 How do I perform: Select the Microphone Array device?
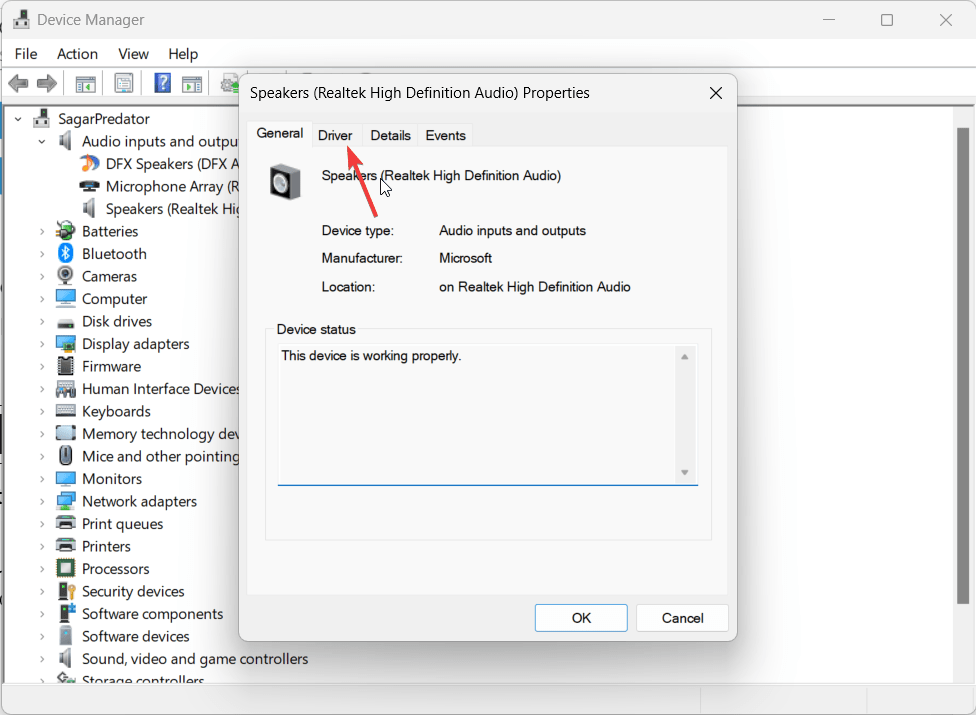tap(160, 186)
